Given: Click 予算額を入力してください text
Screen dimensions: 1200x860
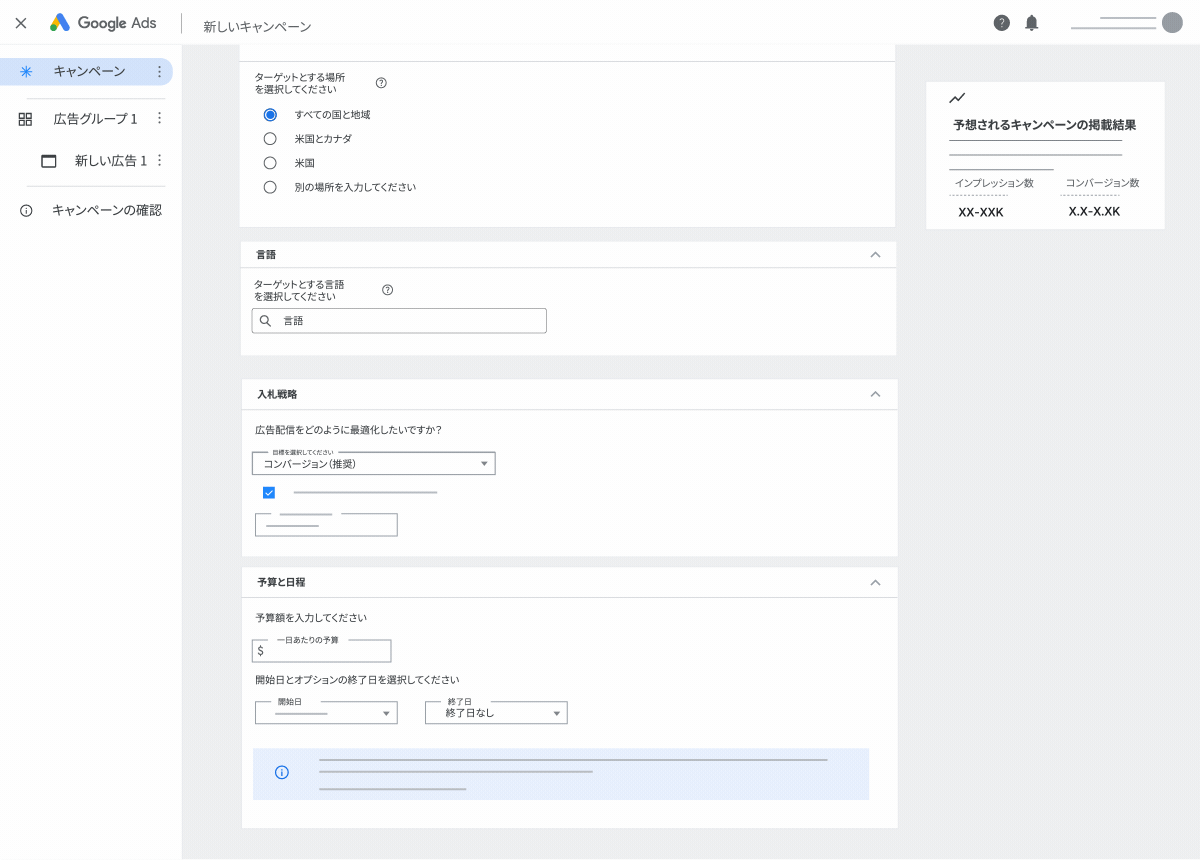Looking at the screenshot, I should pyautogui.click(x=311, y=618).
